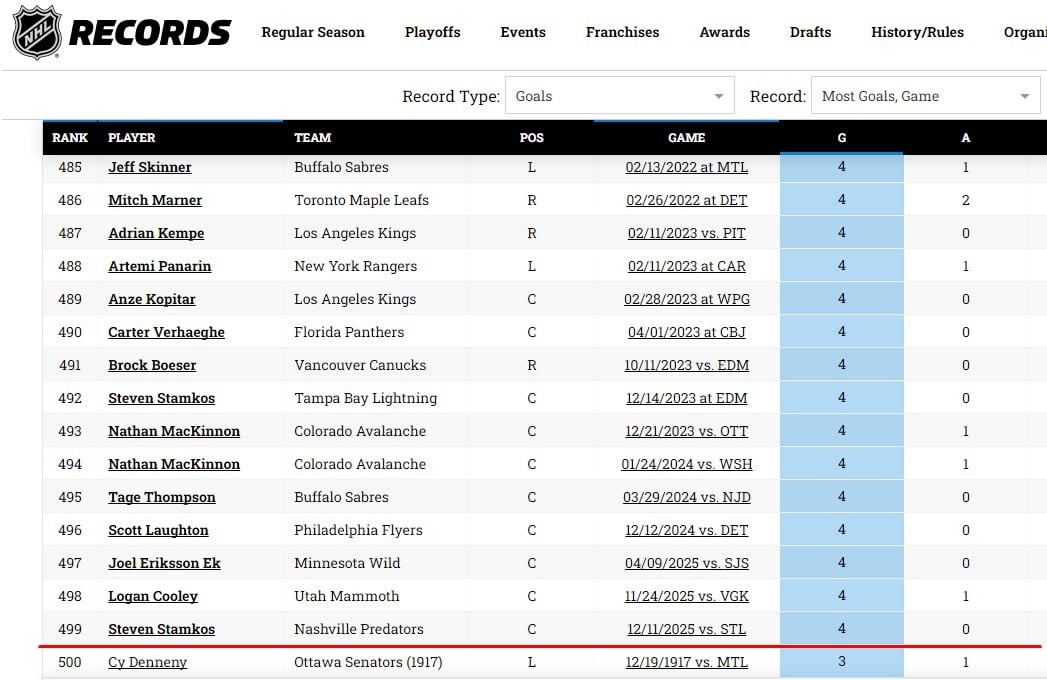This screenshot has width=1047, height=680.
Task: Open the 04/01/2023 at CBJ game link
Action: [x=686, y=332]
